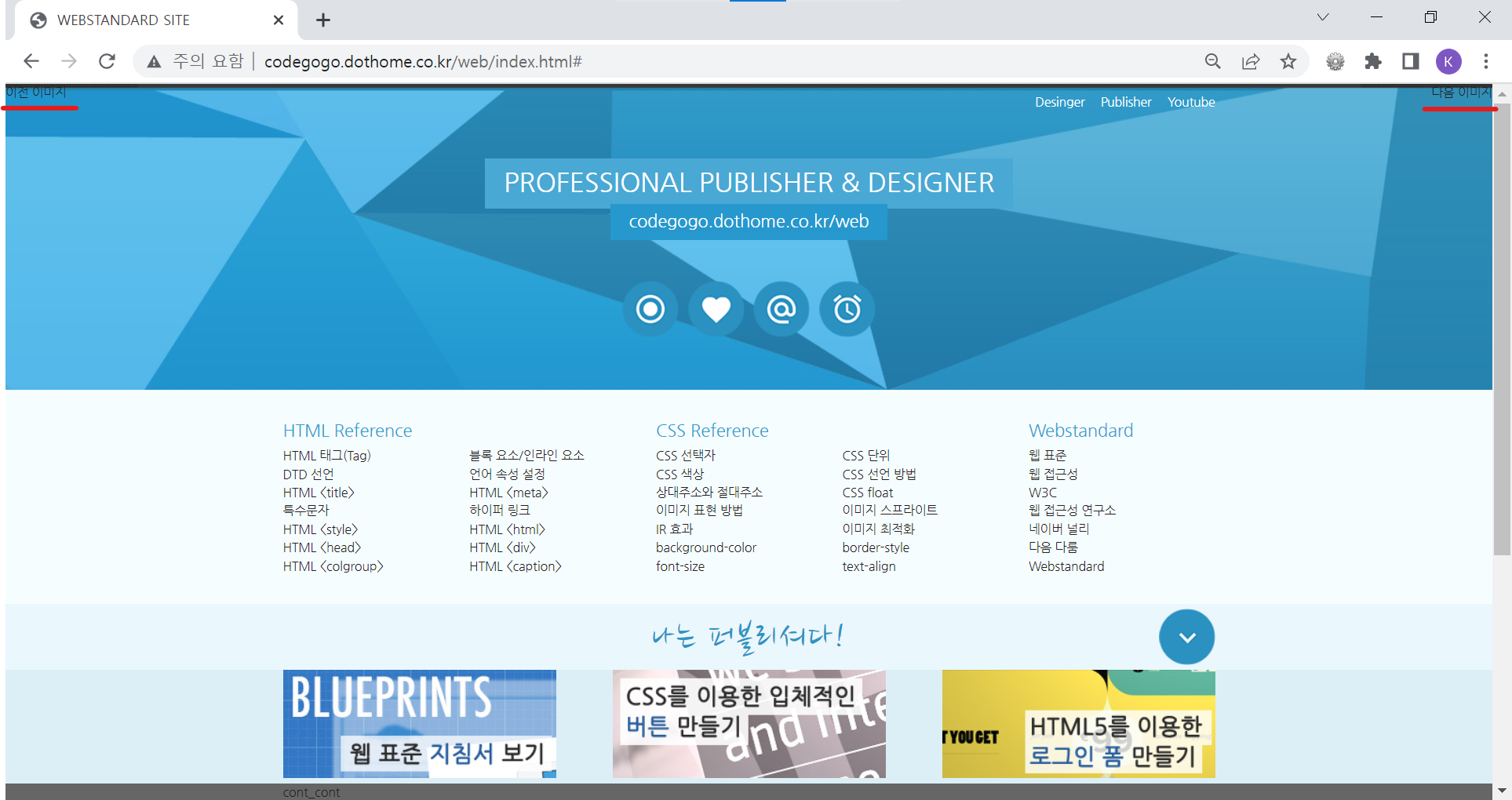Open the CSS 색상 link
The height and width of the screenshot is (800, 1512).
(x=680, y=475)
